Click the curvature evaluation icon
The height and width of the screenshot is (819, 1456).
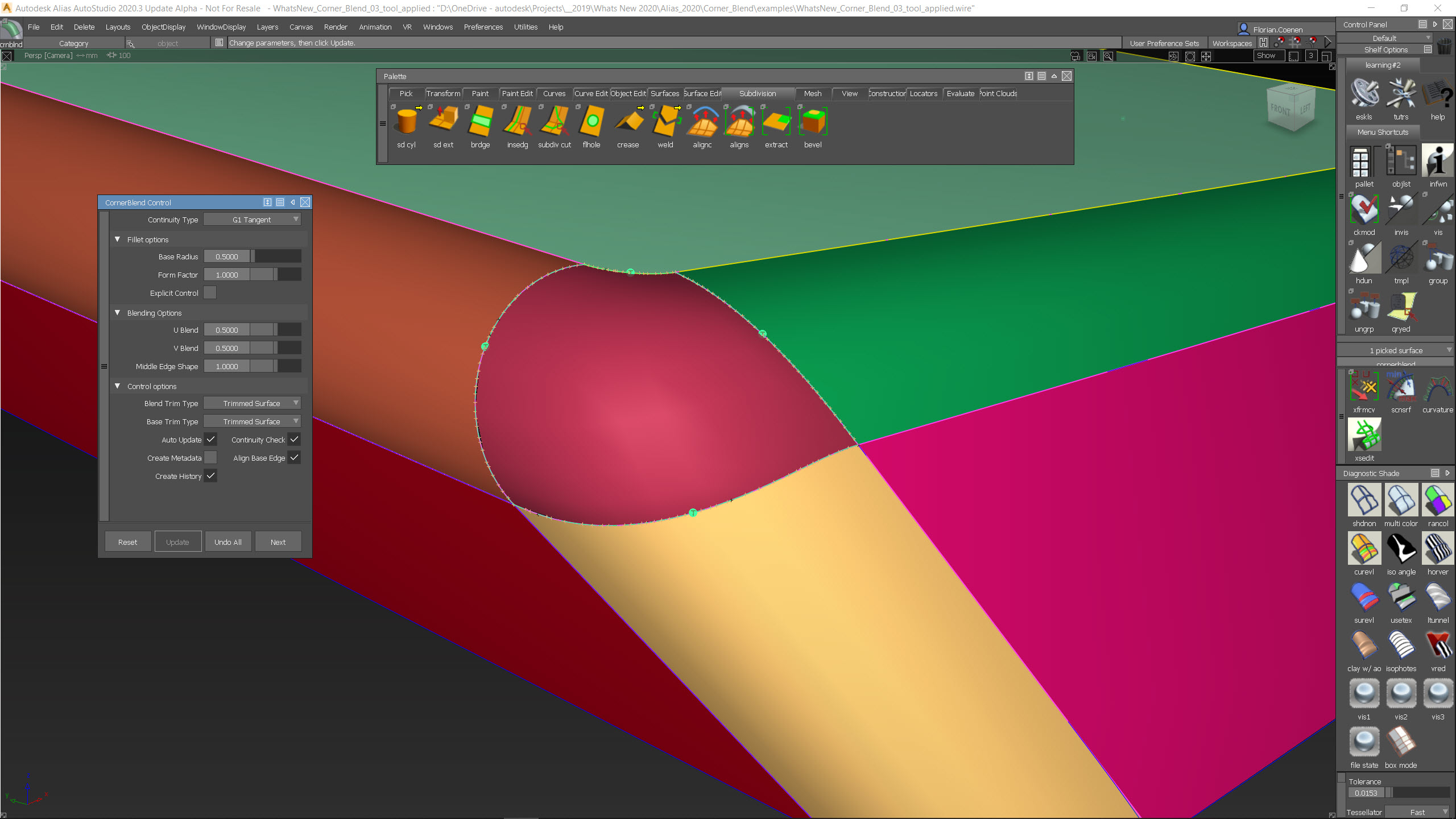[x=1437, y=388]
